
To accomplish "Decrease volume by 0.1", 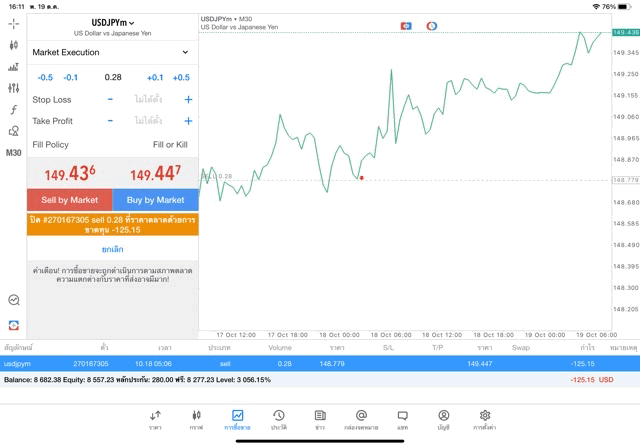I will pyautogui.click(x=71, y=78).
